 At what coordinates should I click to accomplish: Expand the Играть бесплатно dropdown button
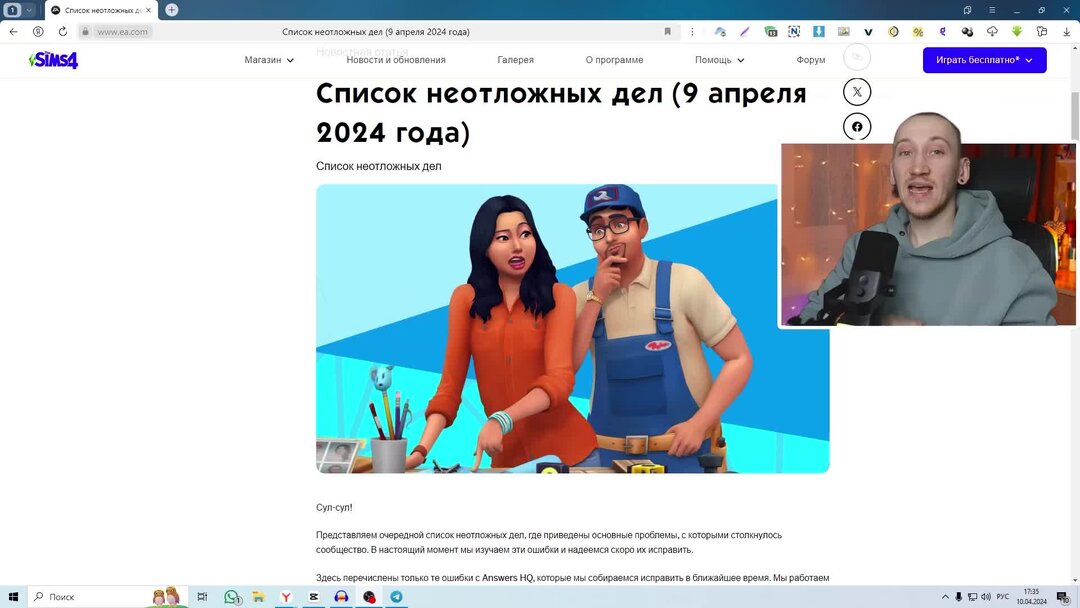tap(984, 60)
